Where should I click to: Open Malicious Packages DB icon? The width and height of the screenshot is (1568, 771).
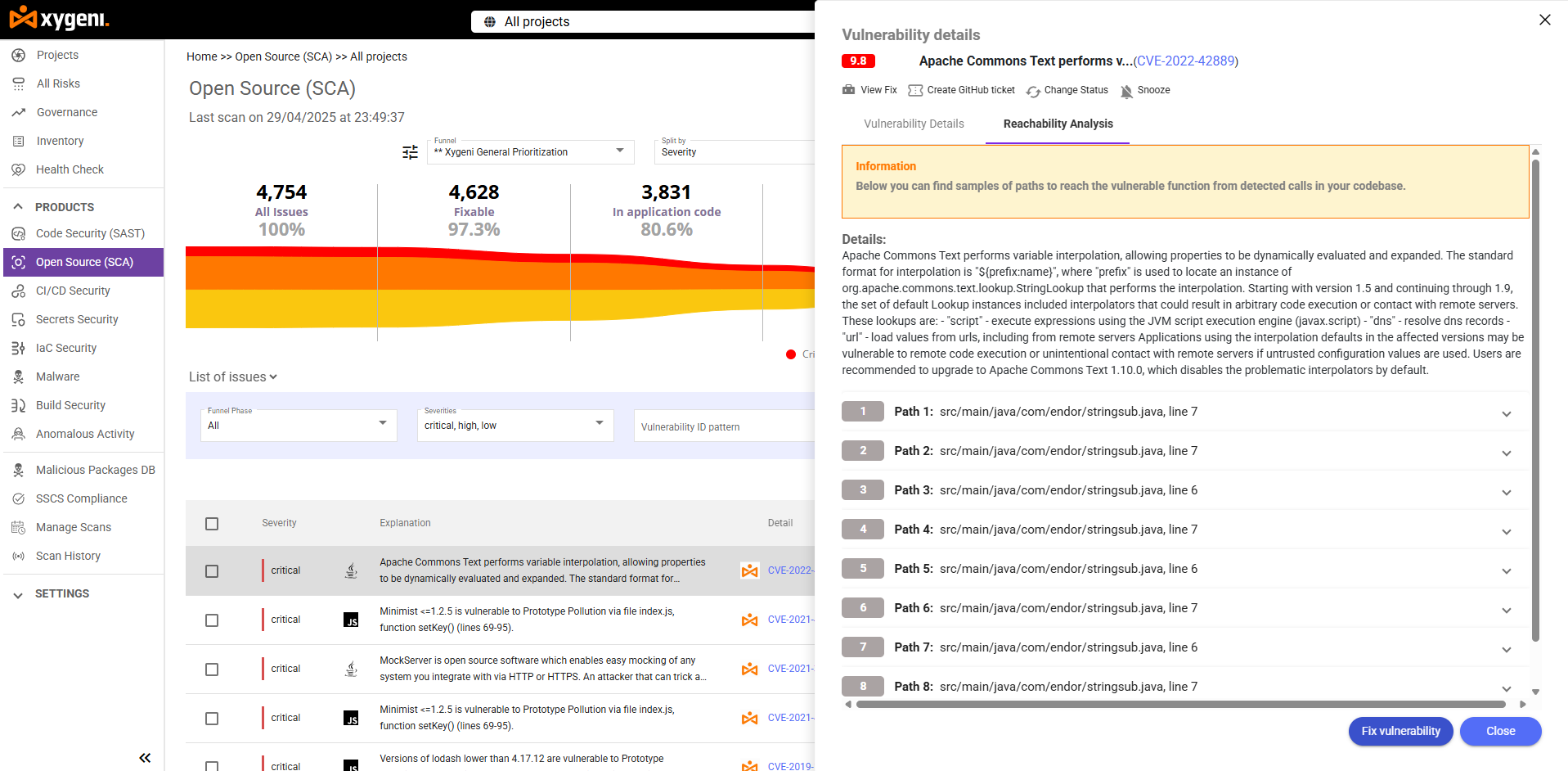[x=18, y=470]
